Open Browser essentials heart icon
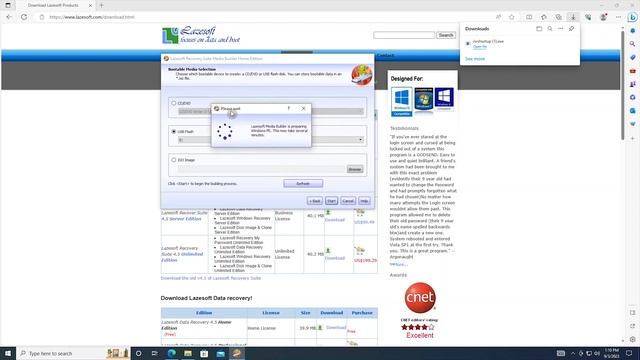The image size is (640, 360). click(588, 17)
